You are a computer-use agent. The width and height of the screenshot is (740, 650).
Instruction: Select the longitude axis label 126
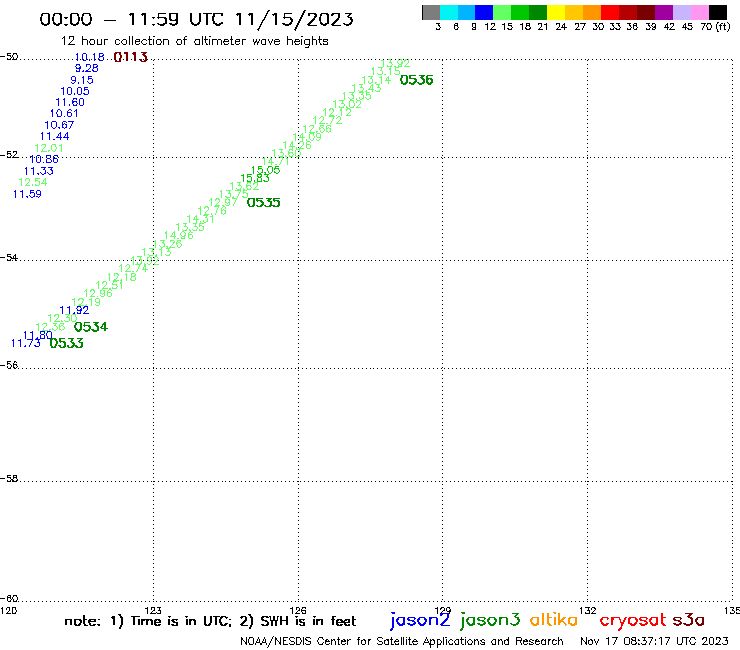point(298,610)
